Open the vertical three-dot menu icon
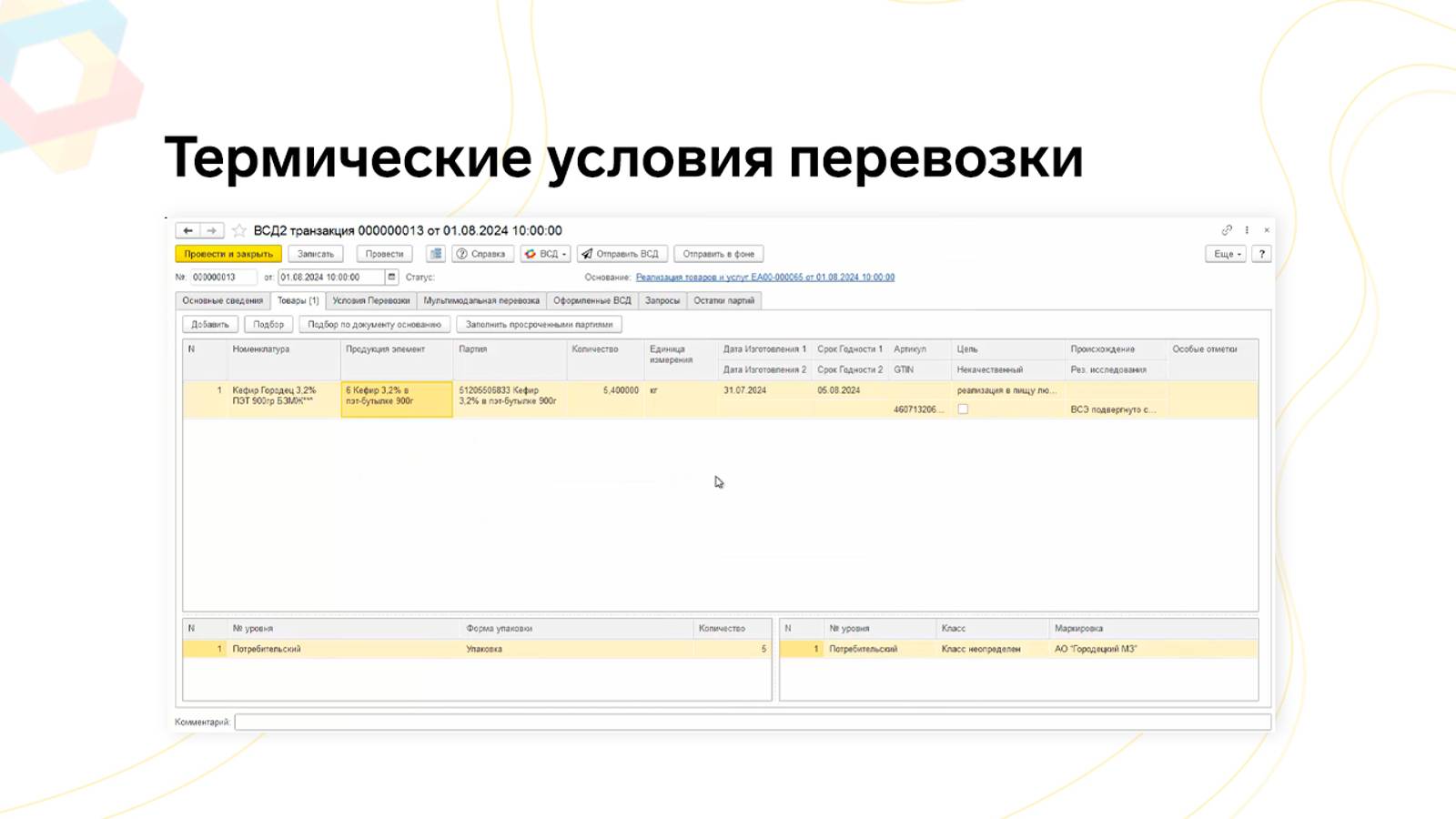Image resolution: width=1456 pixels, height=819 pixels. (1249, 230)
